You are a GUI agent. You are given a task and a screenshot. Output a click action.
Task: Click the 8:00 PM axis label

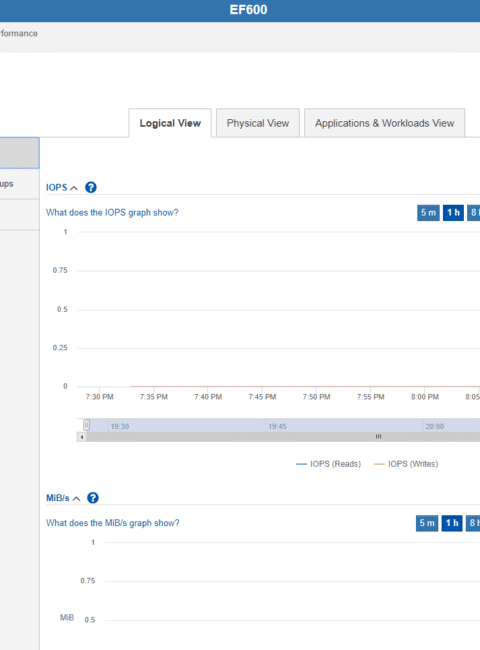(x=425, y=397)
